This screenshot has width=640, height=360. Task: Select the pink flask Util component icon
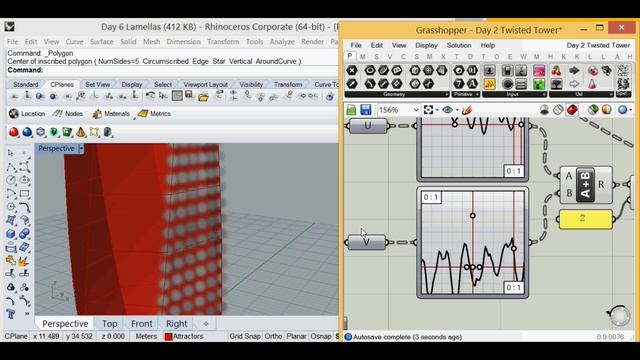(592, 84)
